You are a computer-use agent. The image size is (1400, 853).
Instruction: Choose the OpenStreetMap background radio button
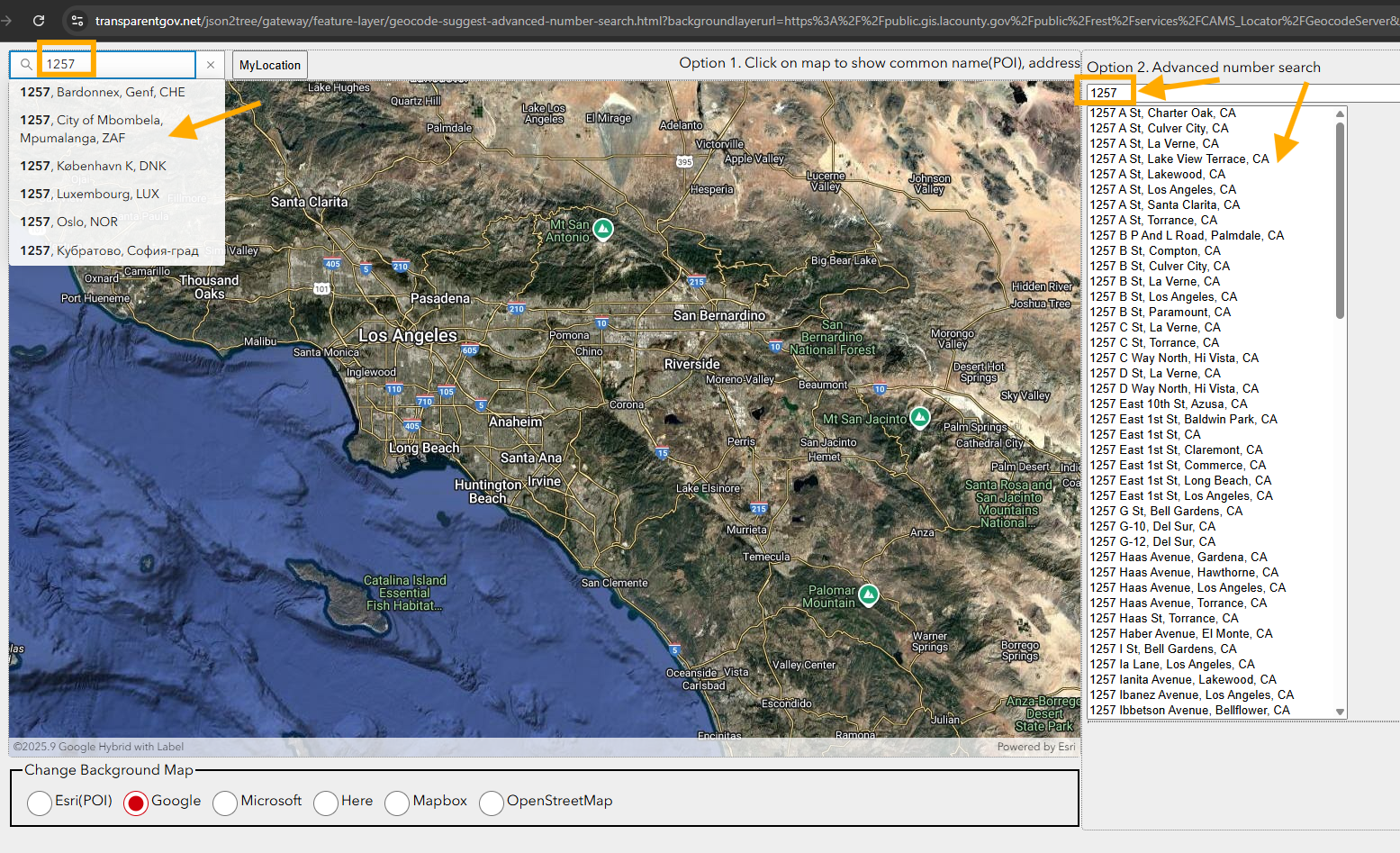tap(492, 803)
